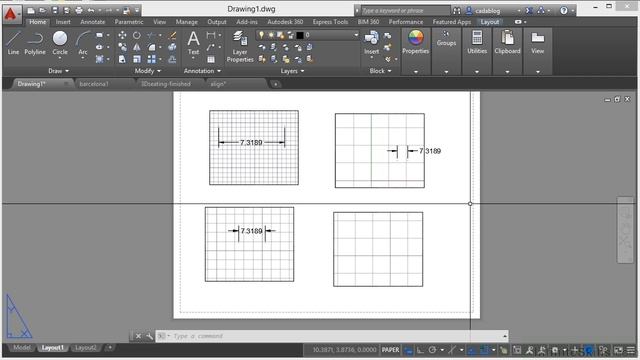Click the Plot printer icon

coord(79,10)
